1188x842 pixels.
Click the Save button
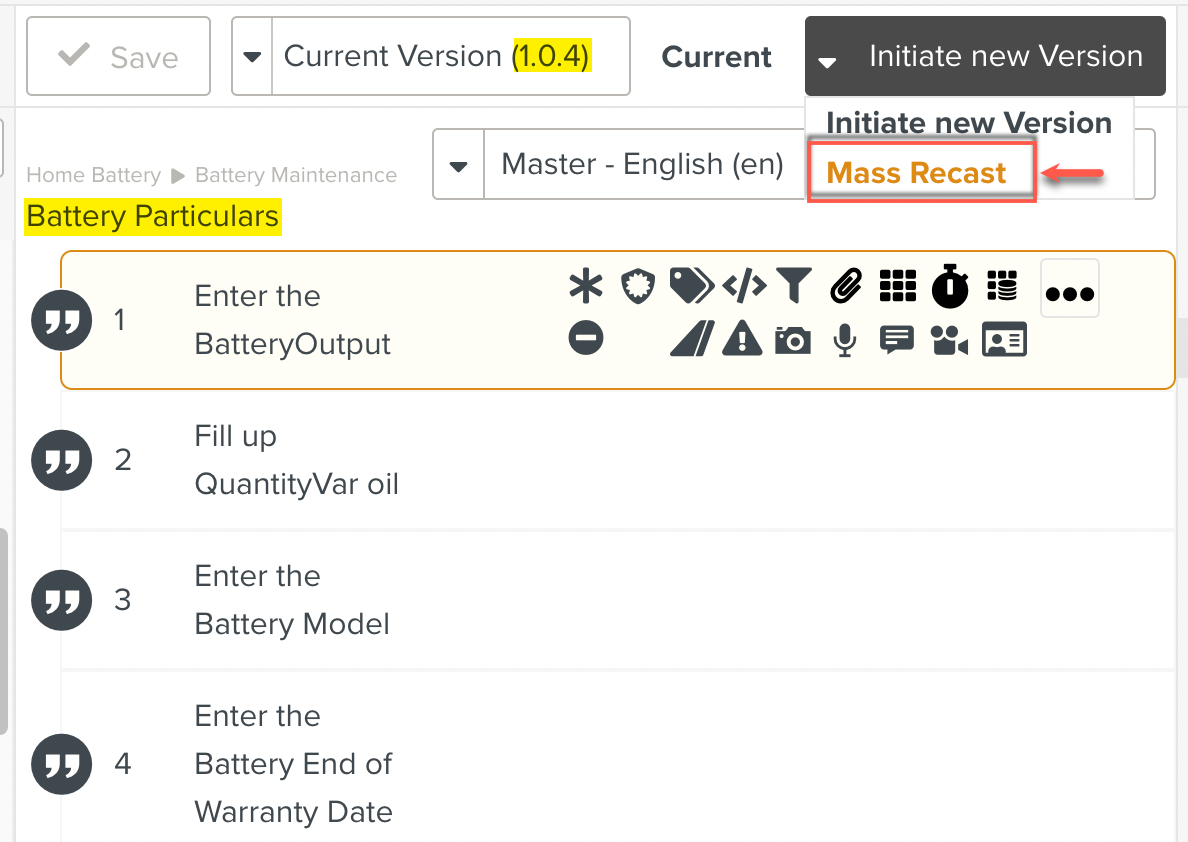119,57
